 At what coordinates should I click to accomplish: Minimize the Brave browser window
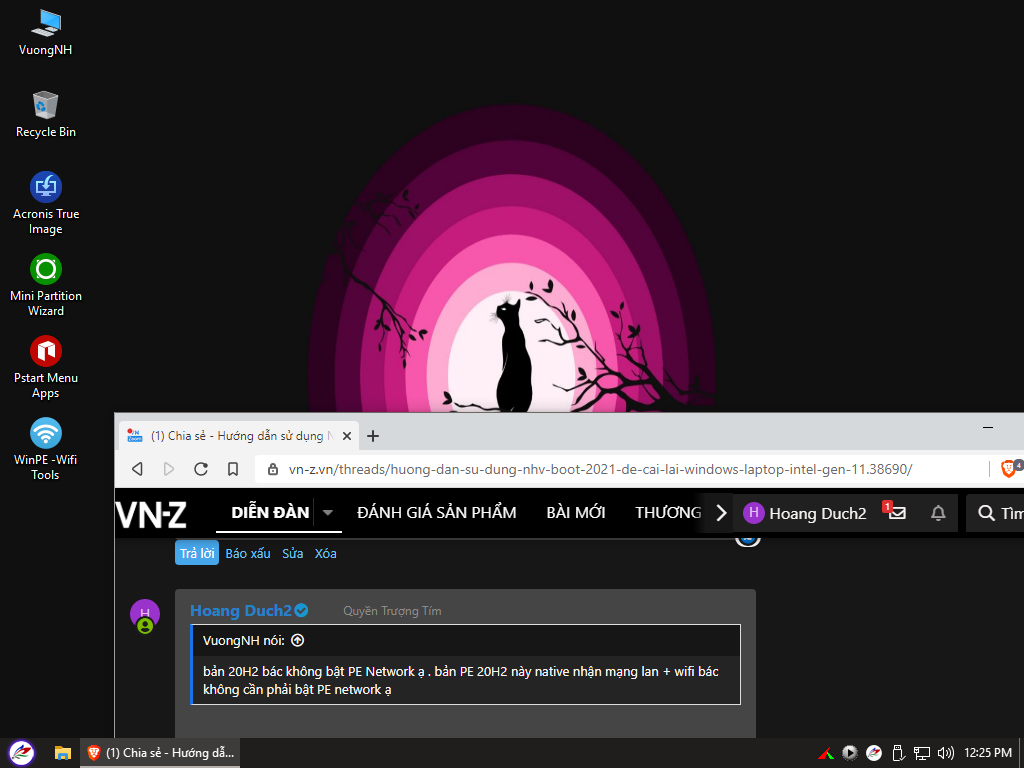tap(988, 427)
